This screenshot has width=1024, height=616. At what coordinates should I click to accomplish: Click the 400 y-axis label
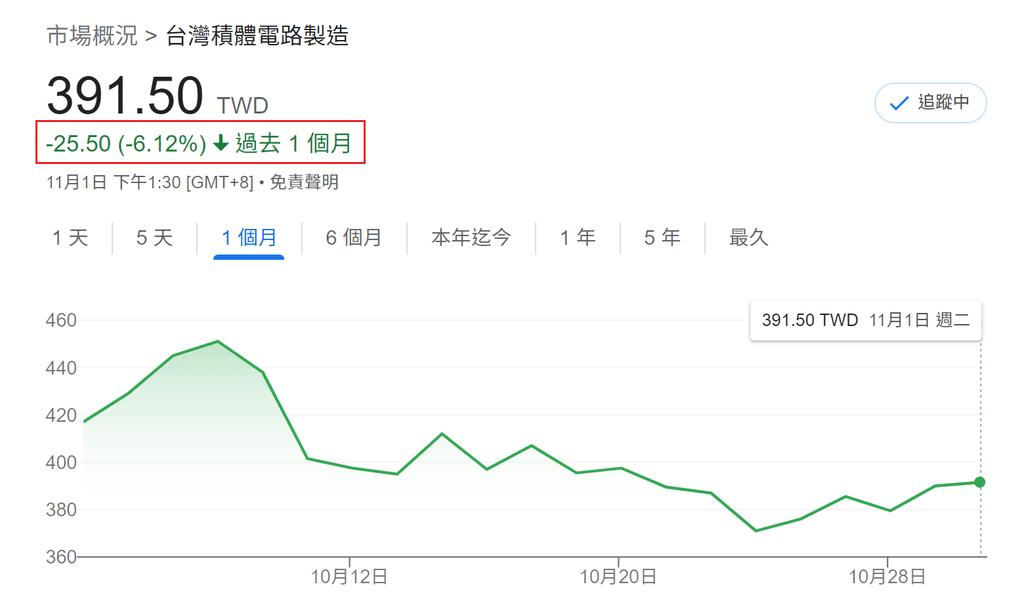tap(61, 462)
